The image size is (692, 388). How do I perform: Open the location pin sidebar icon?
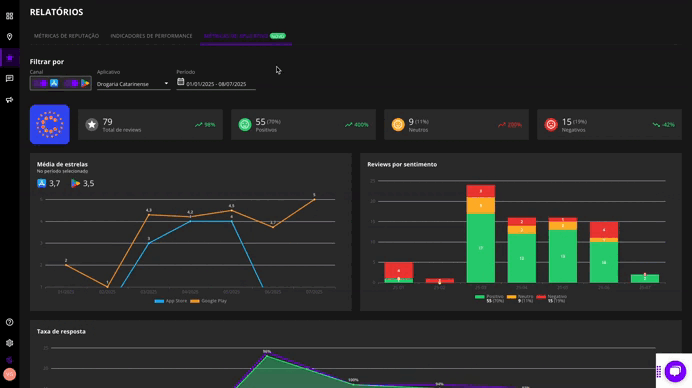[9, 37]
